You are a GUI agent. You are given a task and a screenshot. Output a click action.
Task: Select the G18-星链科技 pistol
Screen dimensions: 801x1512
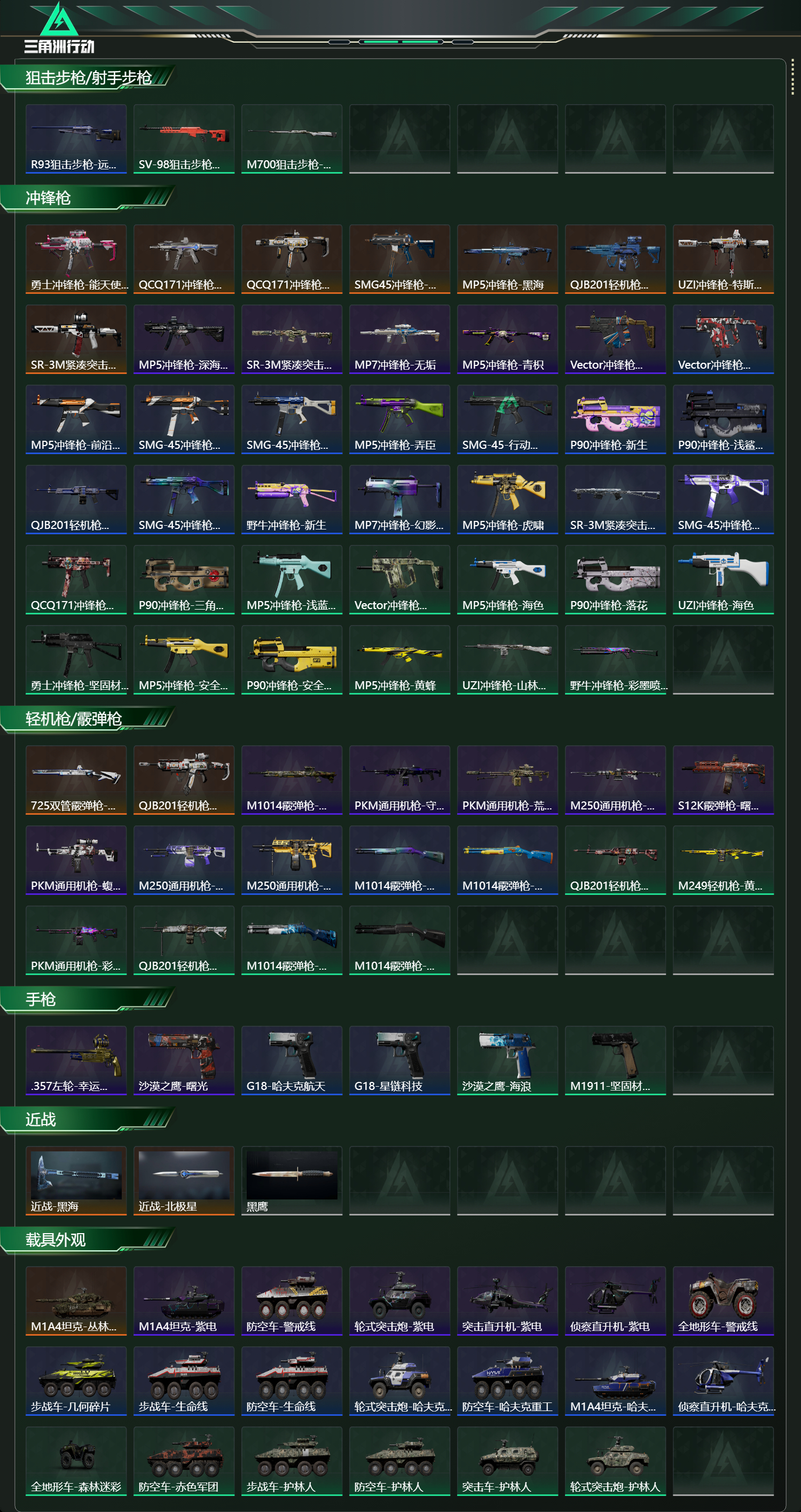399,1061
